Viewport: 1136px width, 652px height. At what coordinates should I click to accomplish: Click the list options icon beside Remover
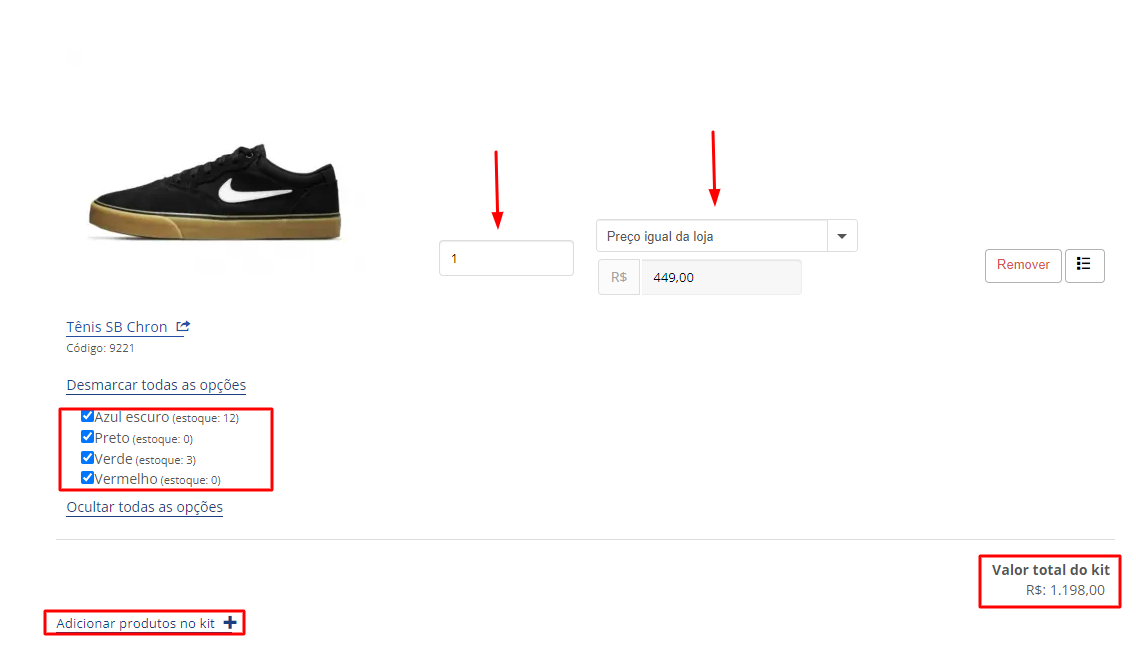(x=1084, y=265)
